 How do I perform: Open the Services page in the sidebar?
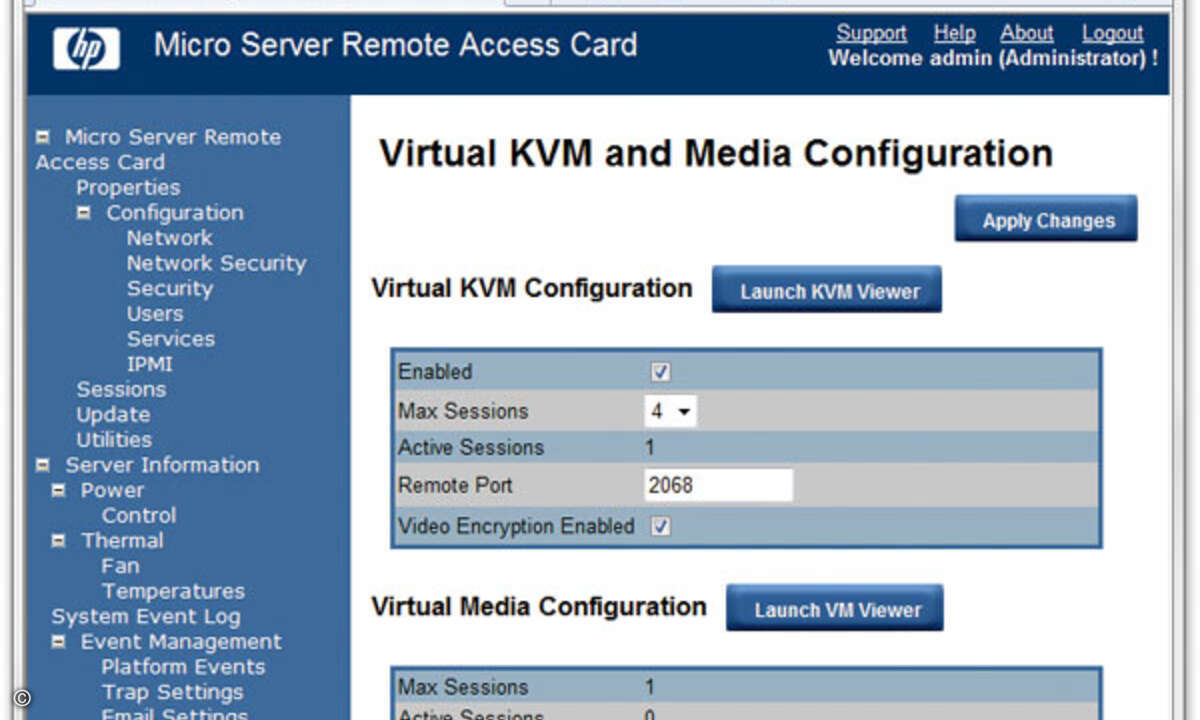click(170, 339)
